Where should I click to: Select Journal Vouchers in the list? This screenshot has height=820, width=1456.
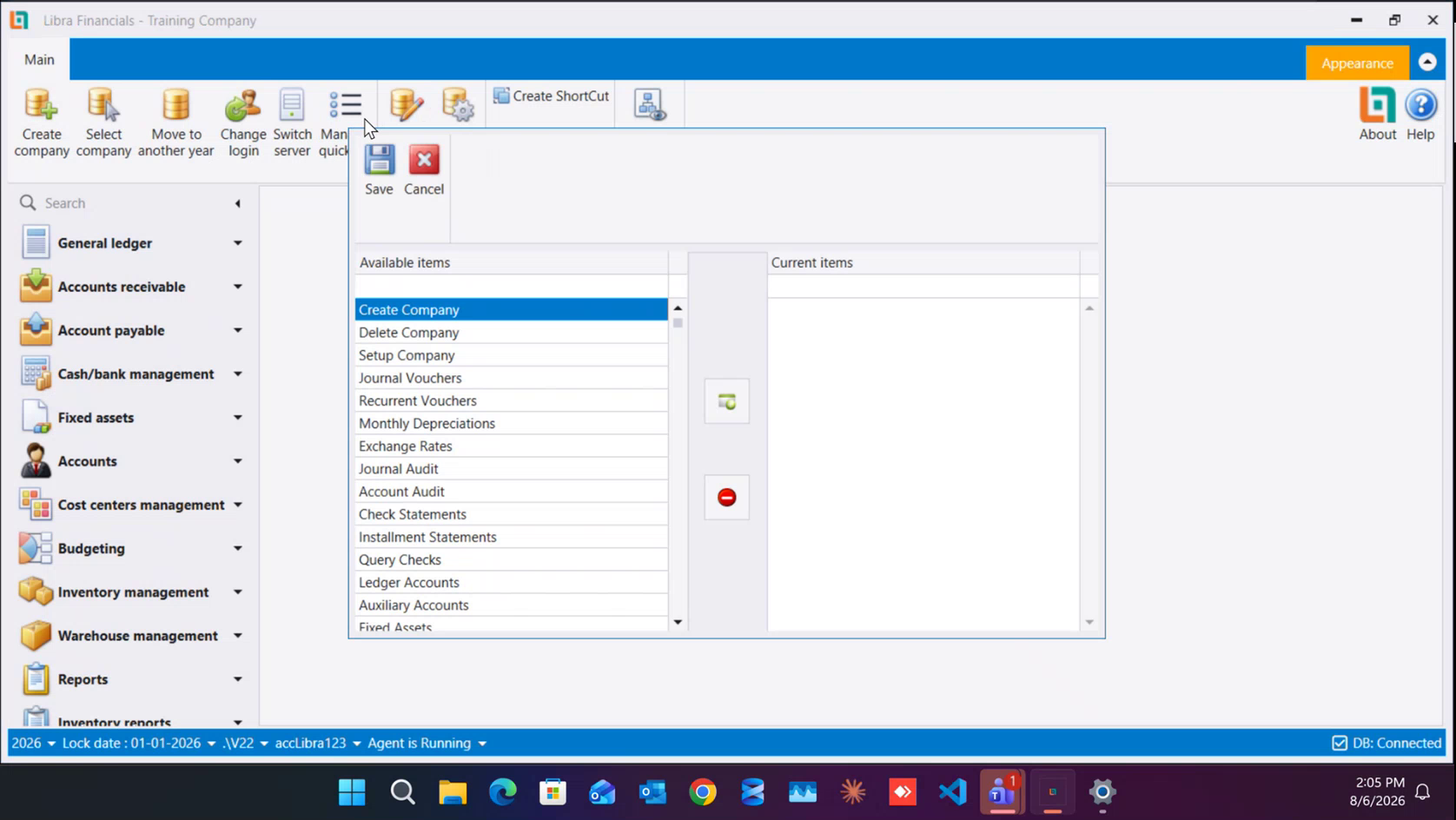[x=511, y=378]
